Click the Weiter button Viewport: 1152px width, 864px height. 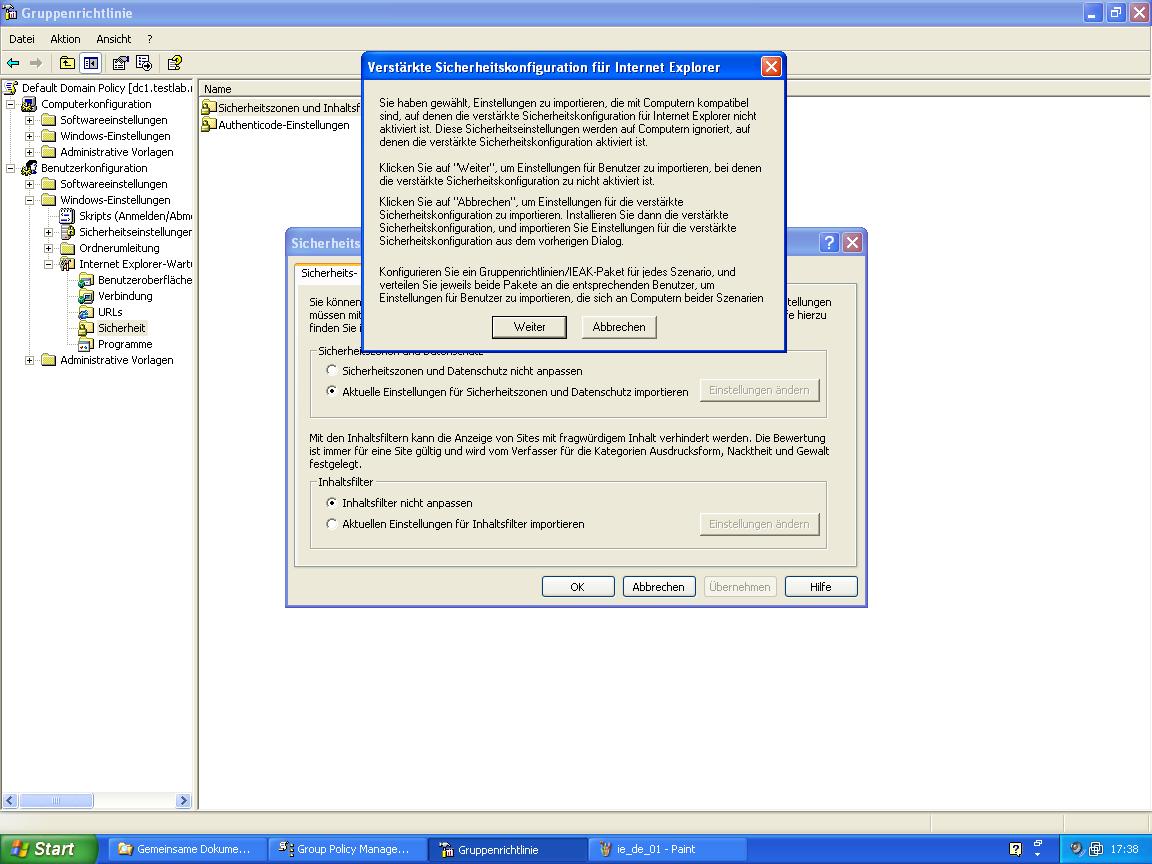point(529,327)
